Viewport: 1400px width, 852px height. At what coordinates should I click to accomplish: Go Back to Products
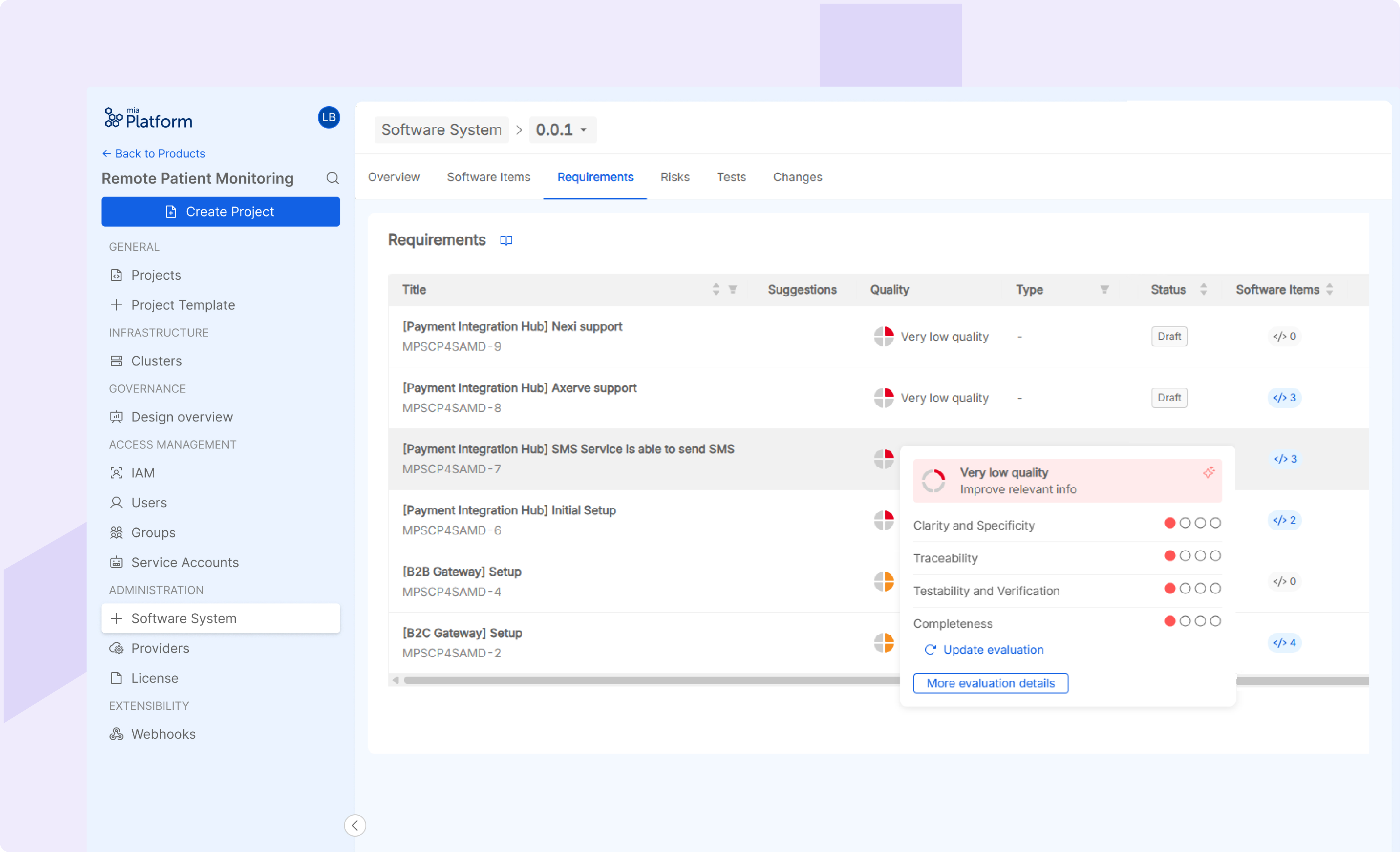pos(153,154)
